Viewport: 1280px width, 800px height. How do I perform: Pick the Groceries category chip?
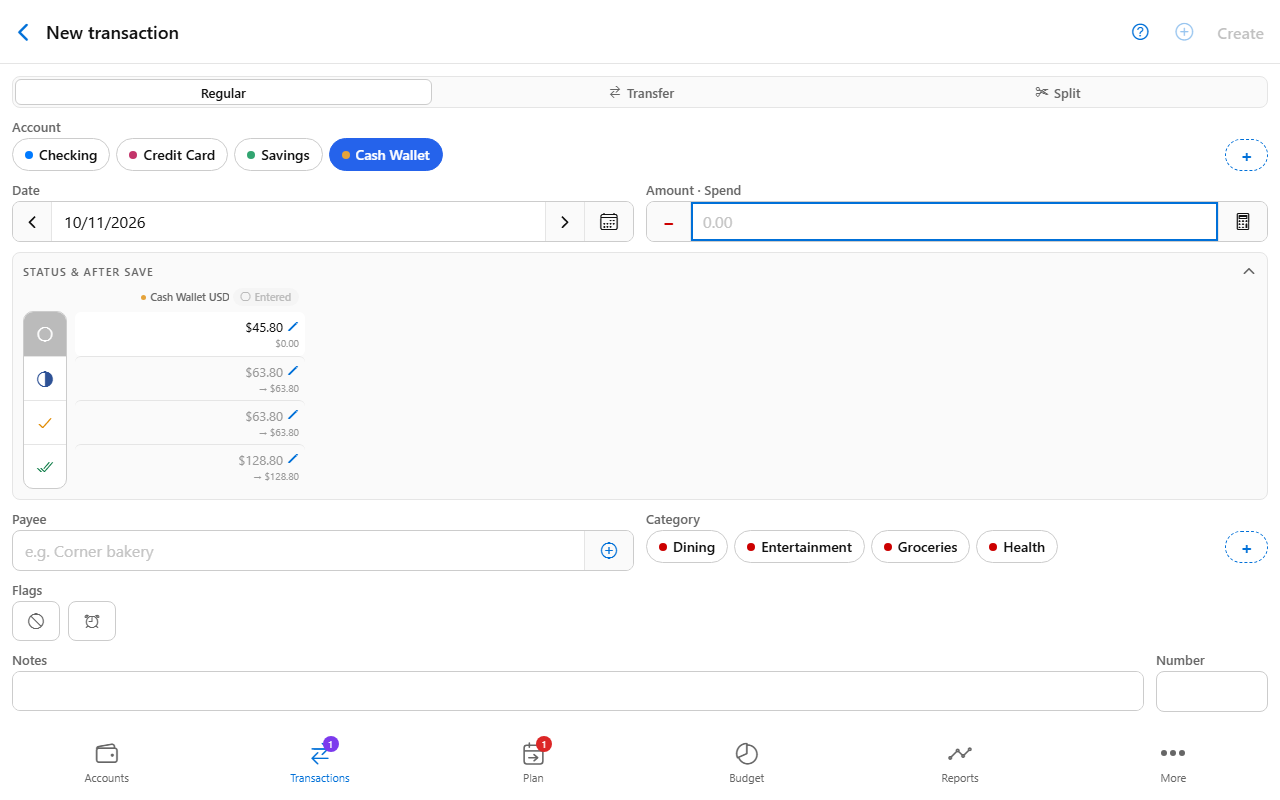coord(920,547)
